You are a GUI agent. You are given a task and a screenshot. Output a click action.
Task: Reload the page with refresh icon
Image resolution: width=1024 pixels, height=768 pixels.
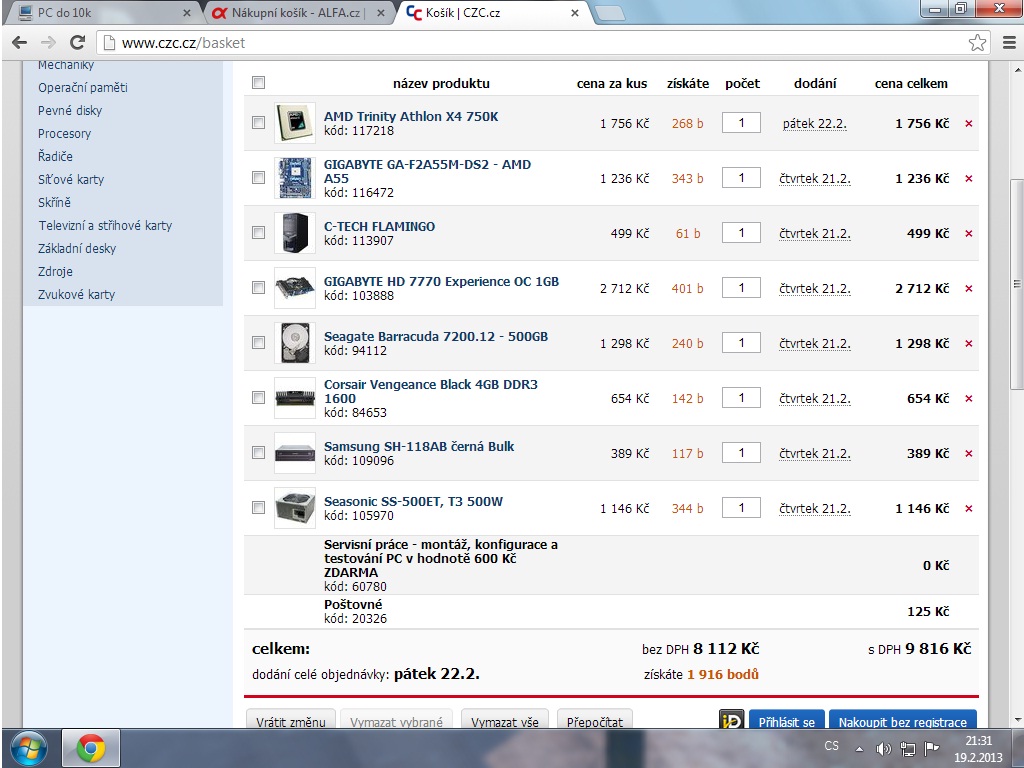pyautogui.click(x=78, y=42)
